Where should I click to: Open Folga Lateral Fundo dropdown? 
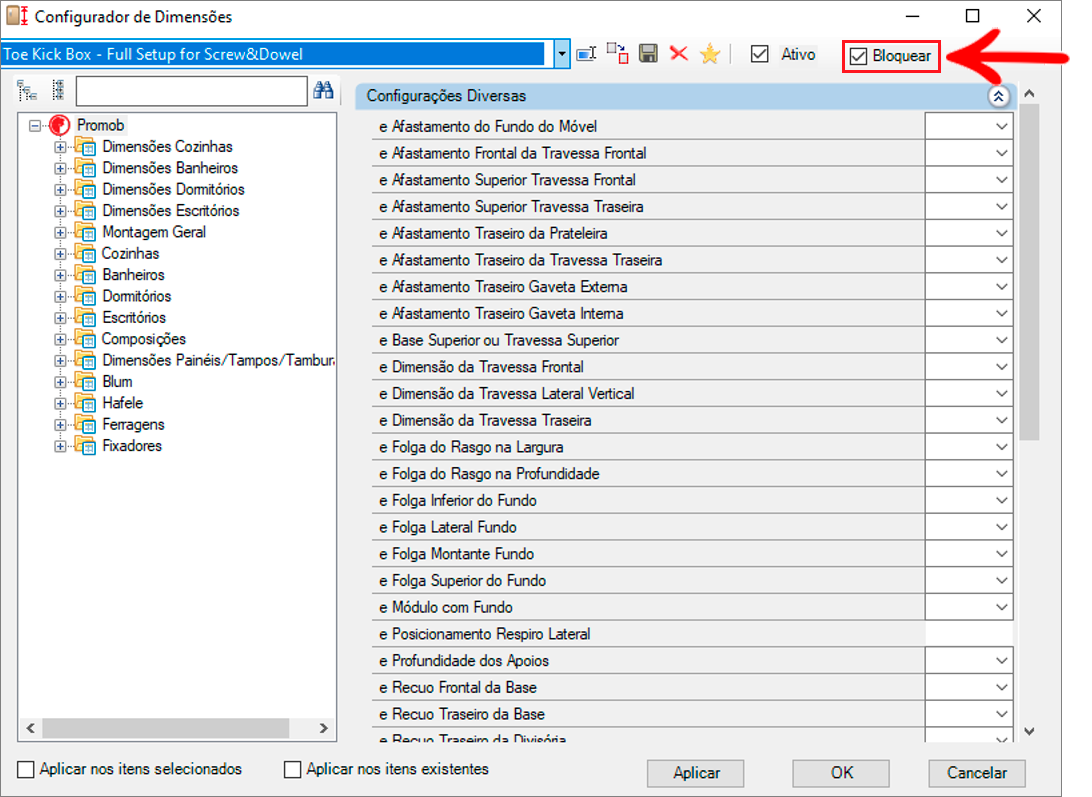pos(1001,527)
